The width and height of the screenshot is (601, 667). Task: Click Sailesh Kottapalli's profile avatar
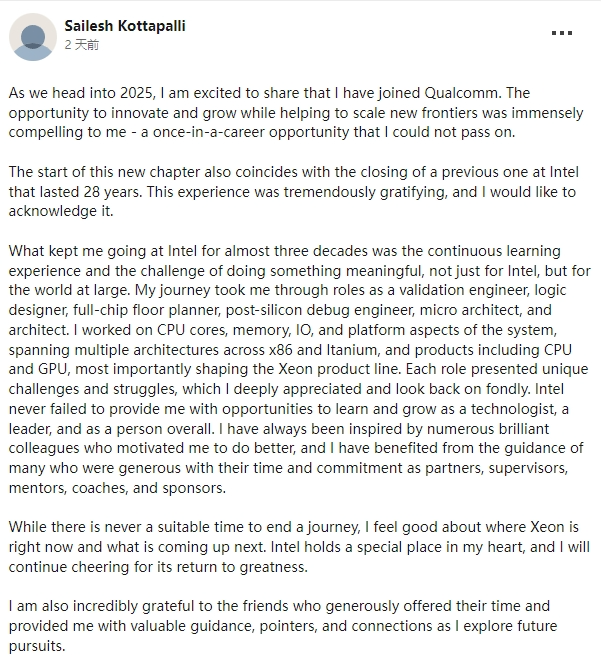[33, 37]
